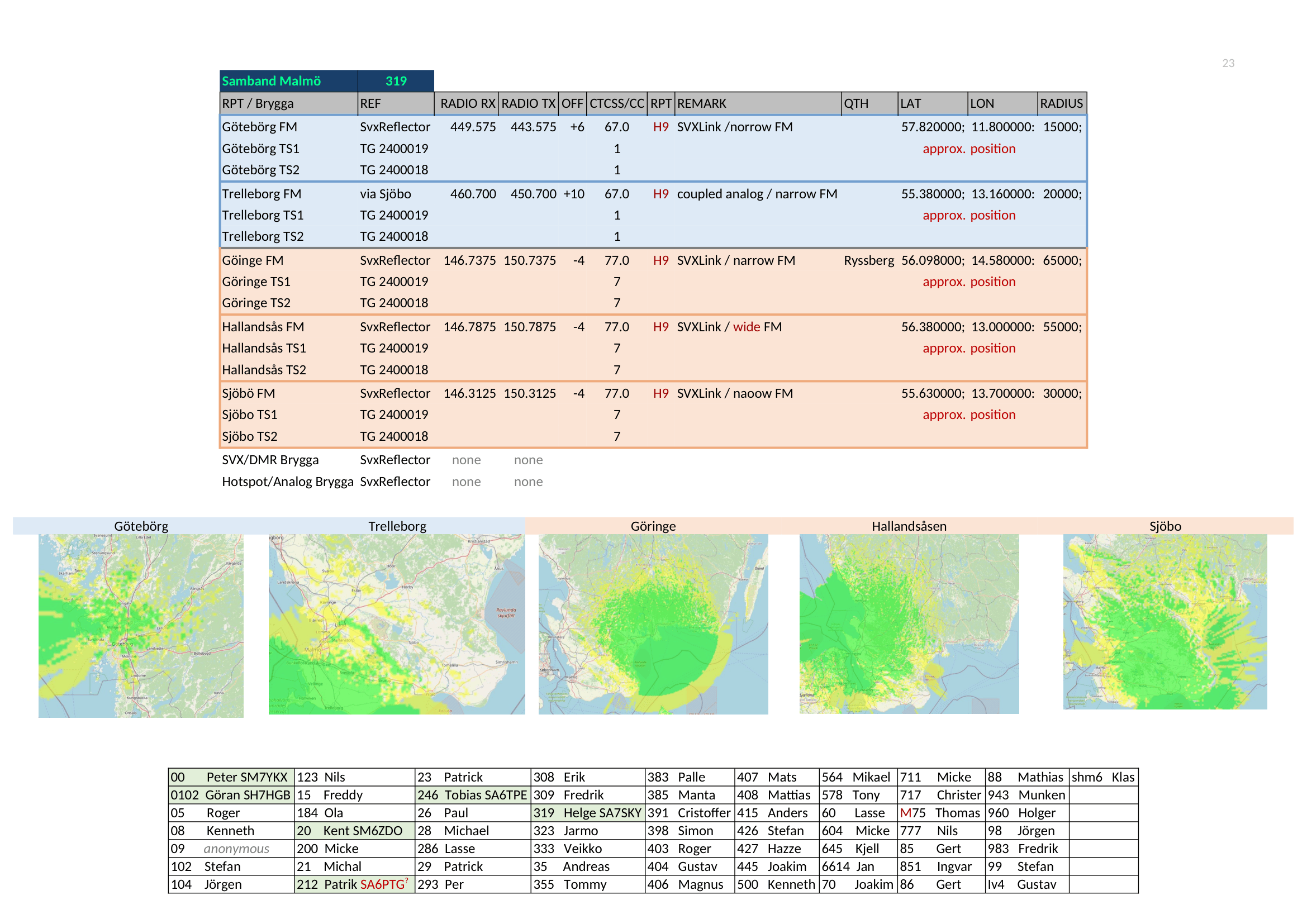Select the Samband Malmö title cell
The image size is (1307, 924).
pyautogui.click(x=288, y=81)
